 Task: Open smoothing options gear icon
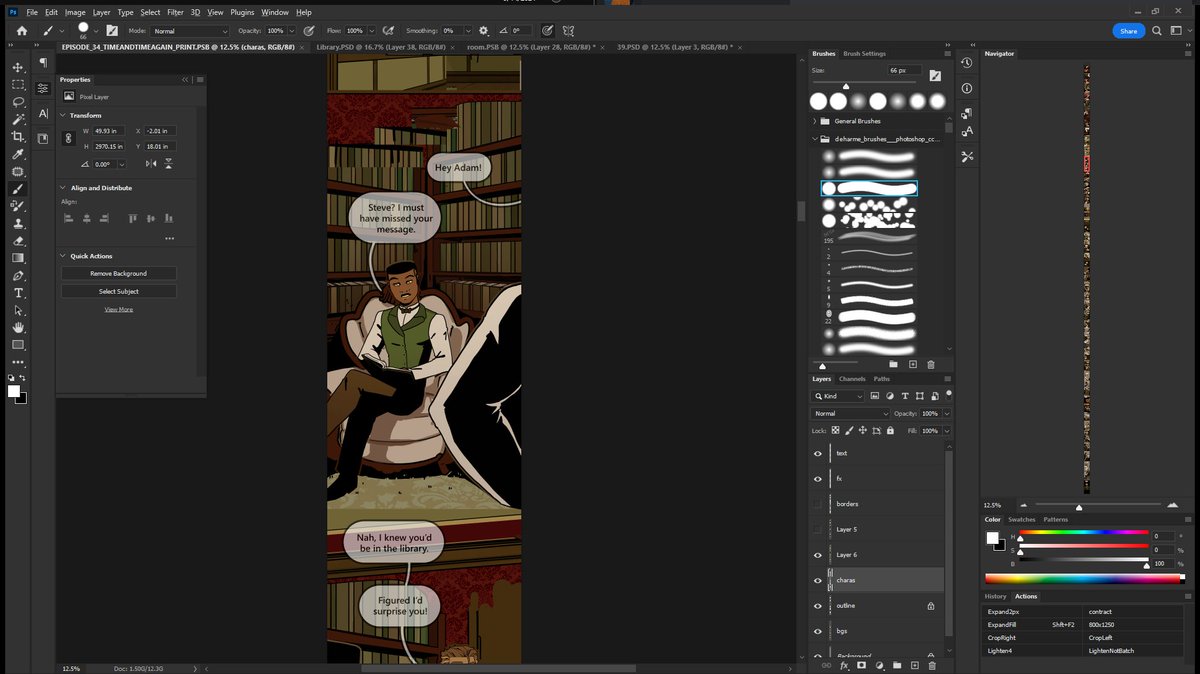[x=484, y=31]
